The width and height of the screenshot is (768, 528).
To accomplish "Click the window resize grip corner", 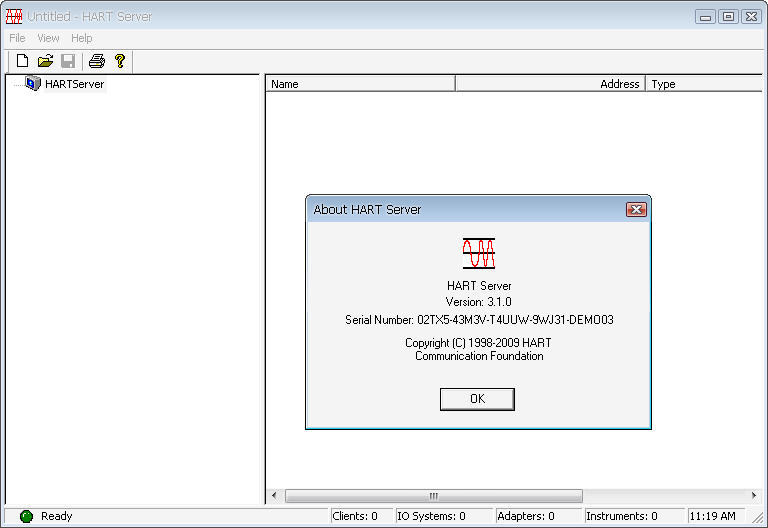I will (758, 518).
